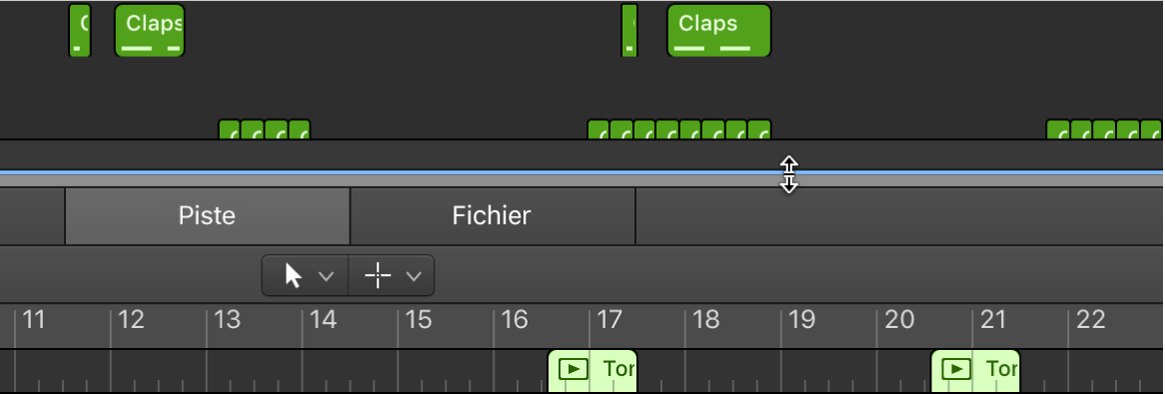Image resolution: width=1165 pixels, height=394 pixels.
Task: Select the marquee crosshair tool icon
Action: pyautogui.click(x=378, y=276)
